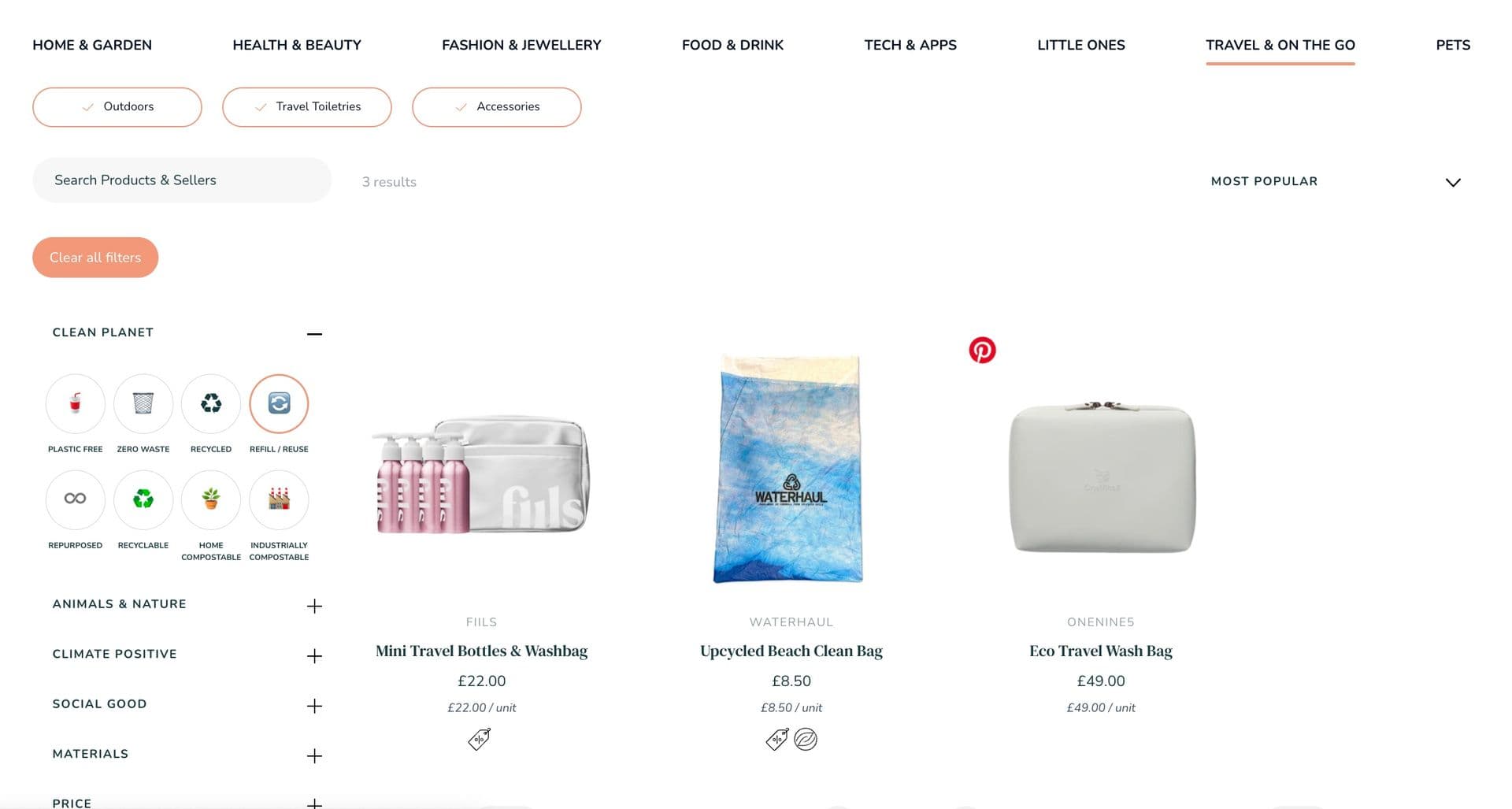Select the Zero Waste bin icon

click(x=143, y=403)
